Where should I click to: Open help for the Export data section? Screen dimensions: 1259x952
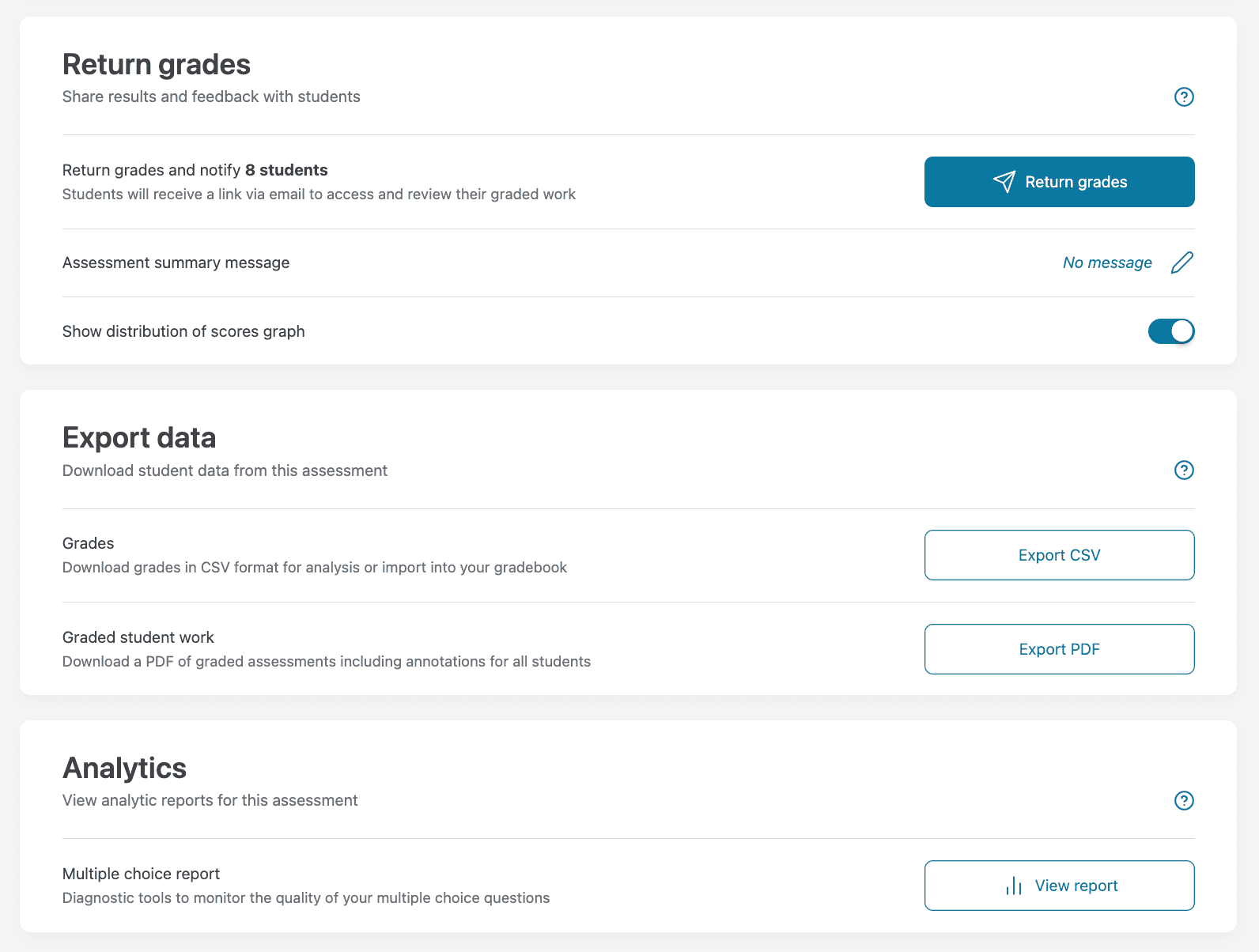pos(1184,470)
